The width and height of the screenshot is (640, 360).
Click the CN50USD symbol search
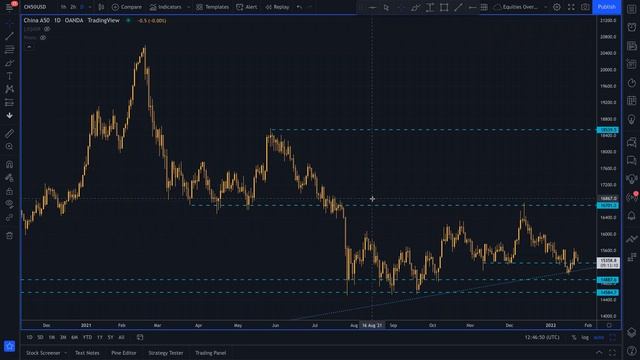pos(35,7)
